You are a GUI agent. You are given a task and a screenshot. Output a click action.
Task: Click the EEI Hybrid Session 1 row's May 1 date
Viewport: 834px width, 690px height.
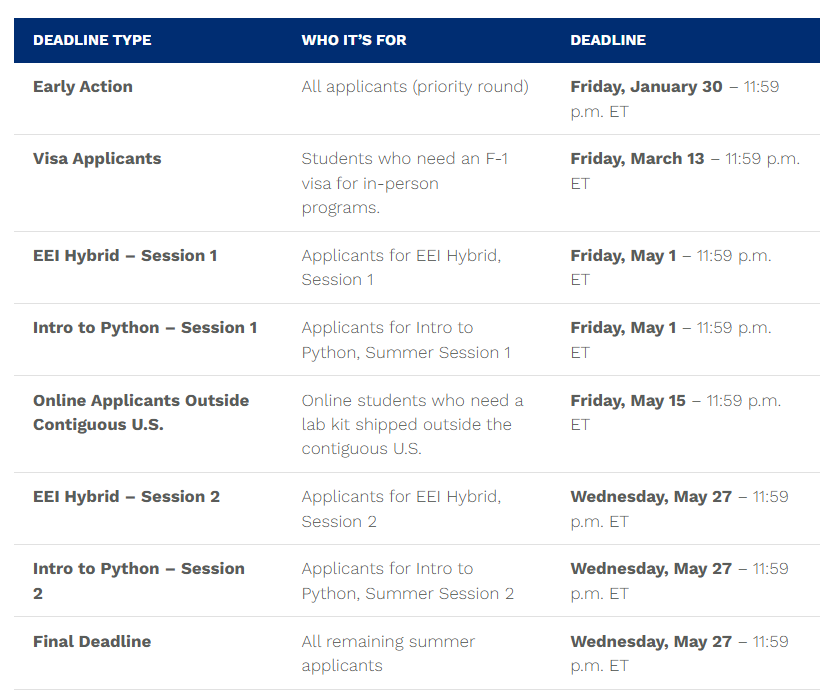pos(623,256)
